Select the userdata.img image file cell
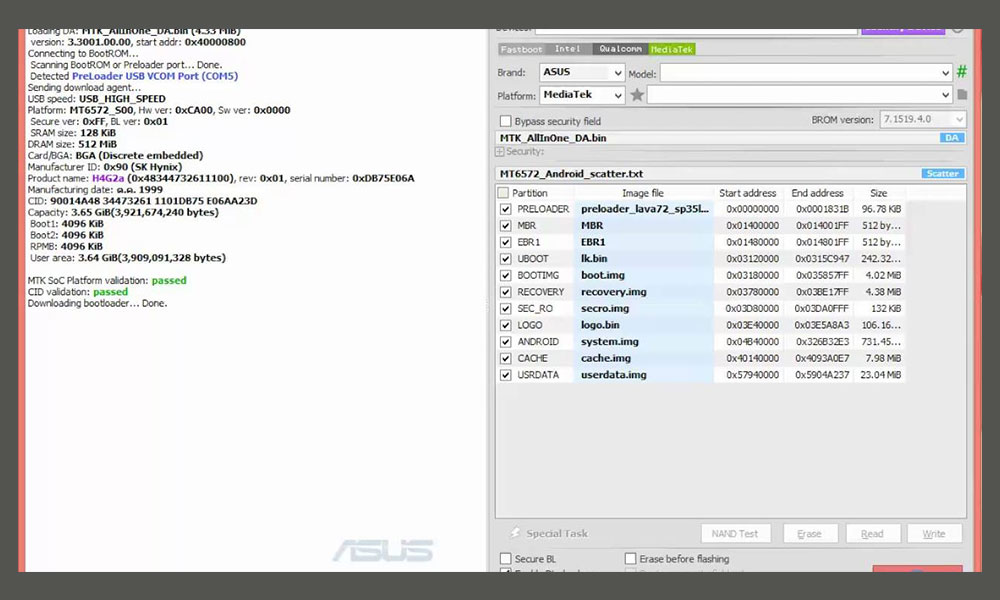The height and width of the screenshot is (600, 1000). click(644, 375)
